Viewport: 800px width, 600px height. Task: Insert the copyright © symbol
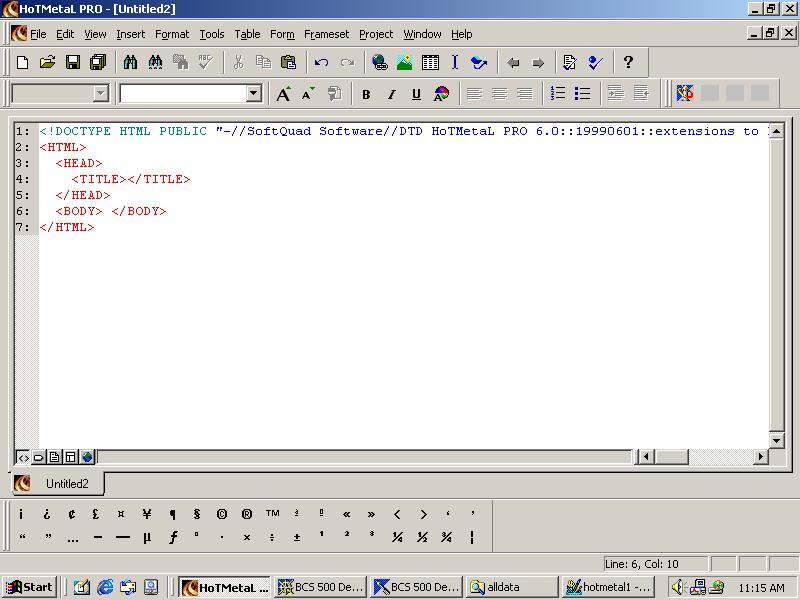pyautogui.click(x=221, y=514)
